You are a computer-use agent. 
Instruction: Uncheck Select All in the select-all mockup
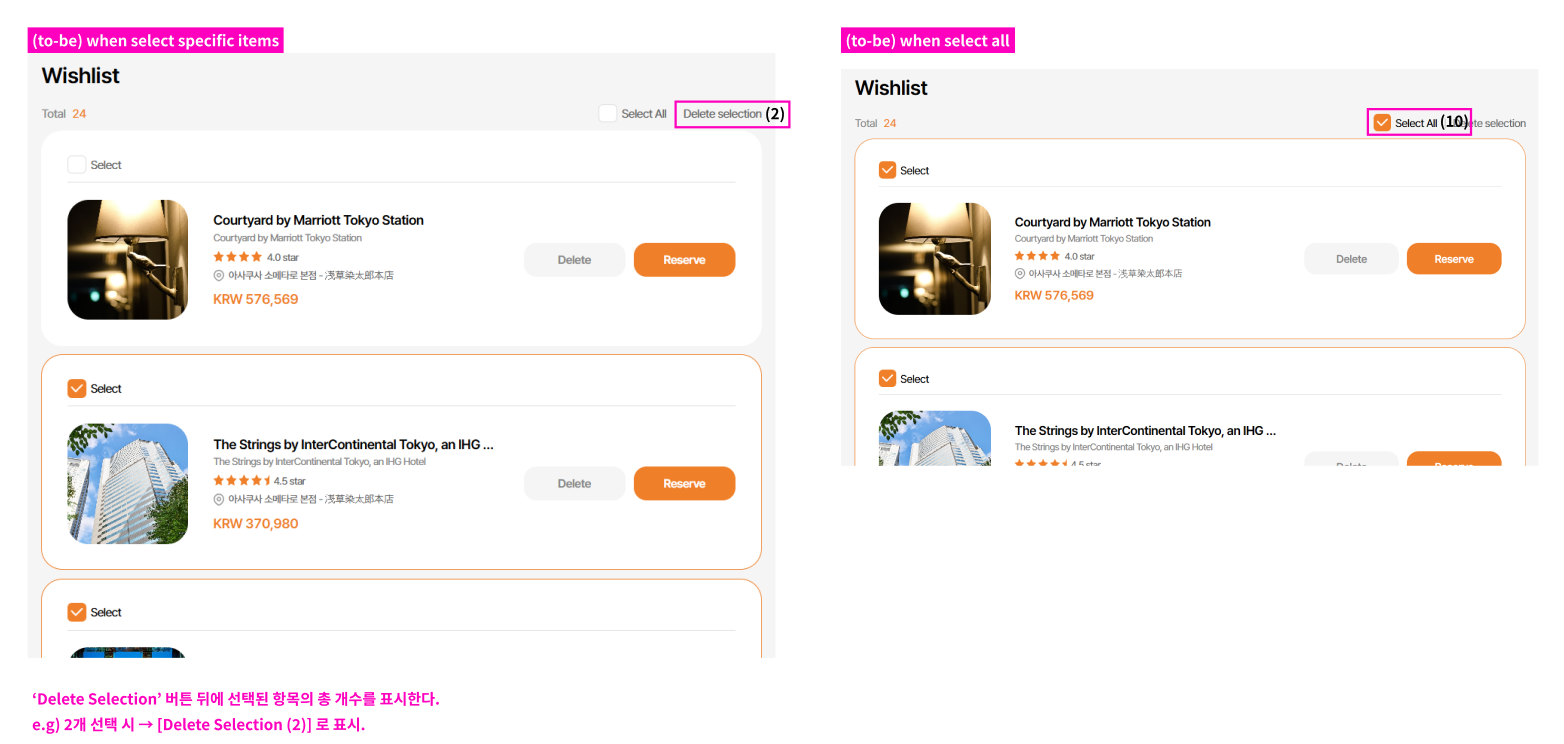(1382, 123)
